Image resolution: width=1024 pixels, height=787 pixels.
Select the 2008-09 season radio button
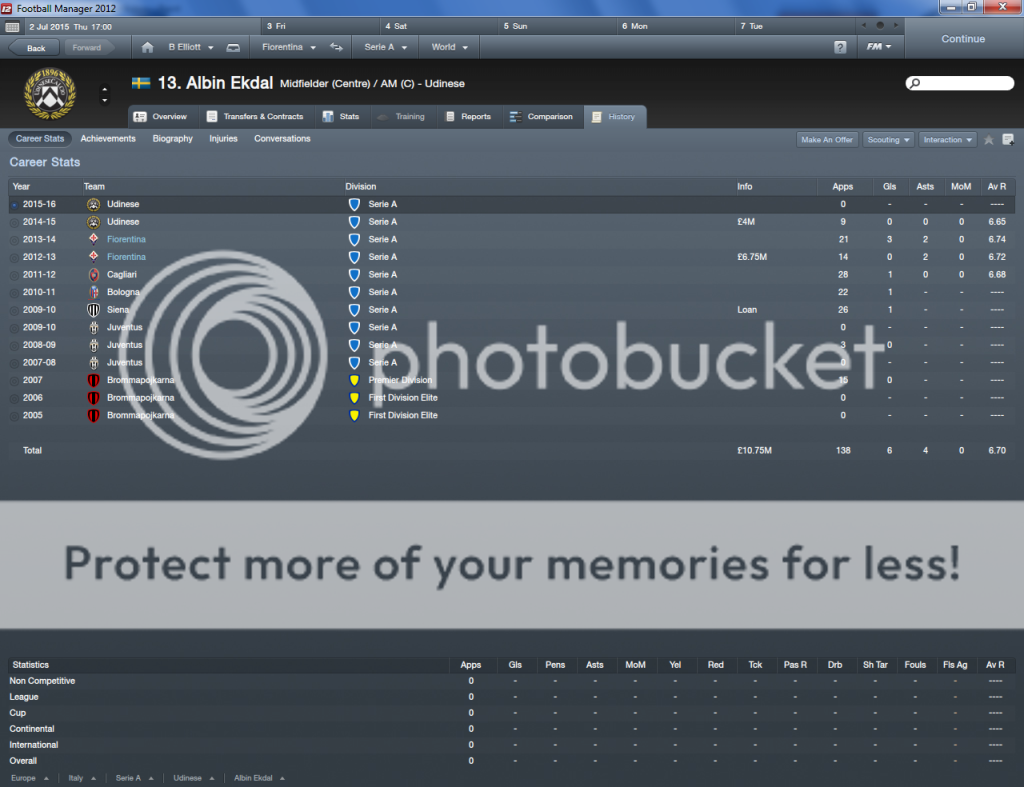tap(14, 346)
